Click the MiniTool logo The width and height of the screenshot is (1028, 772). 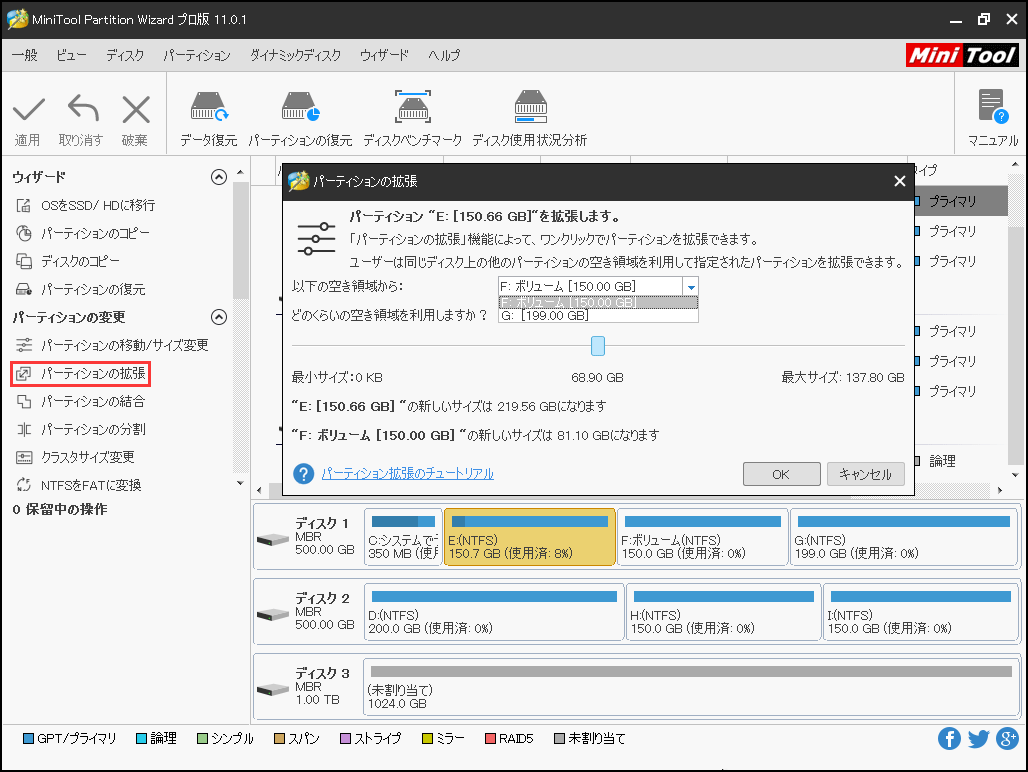click(x=962, y=55)
